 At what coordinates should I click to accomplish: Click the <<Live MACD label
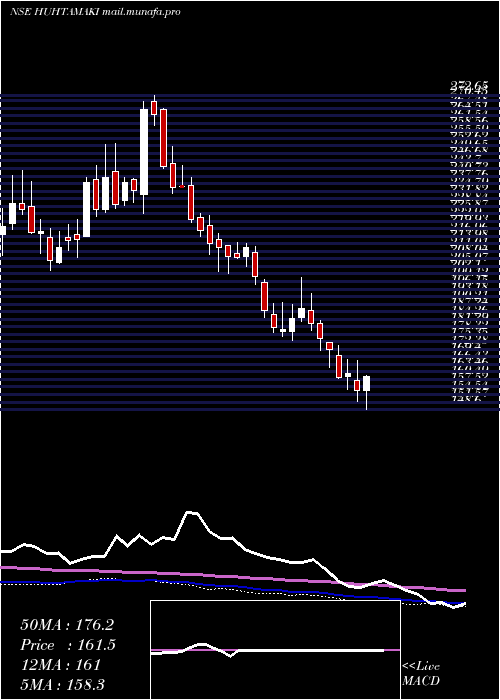tap(421, 673)
